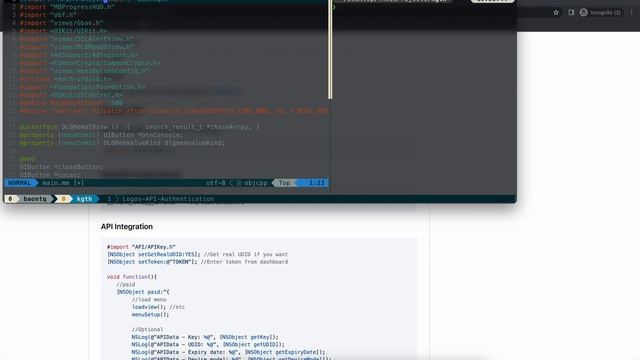Click the NORMAL mode indicator in statusline

(x=19, y=183)
